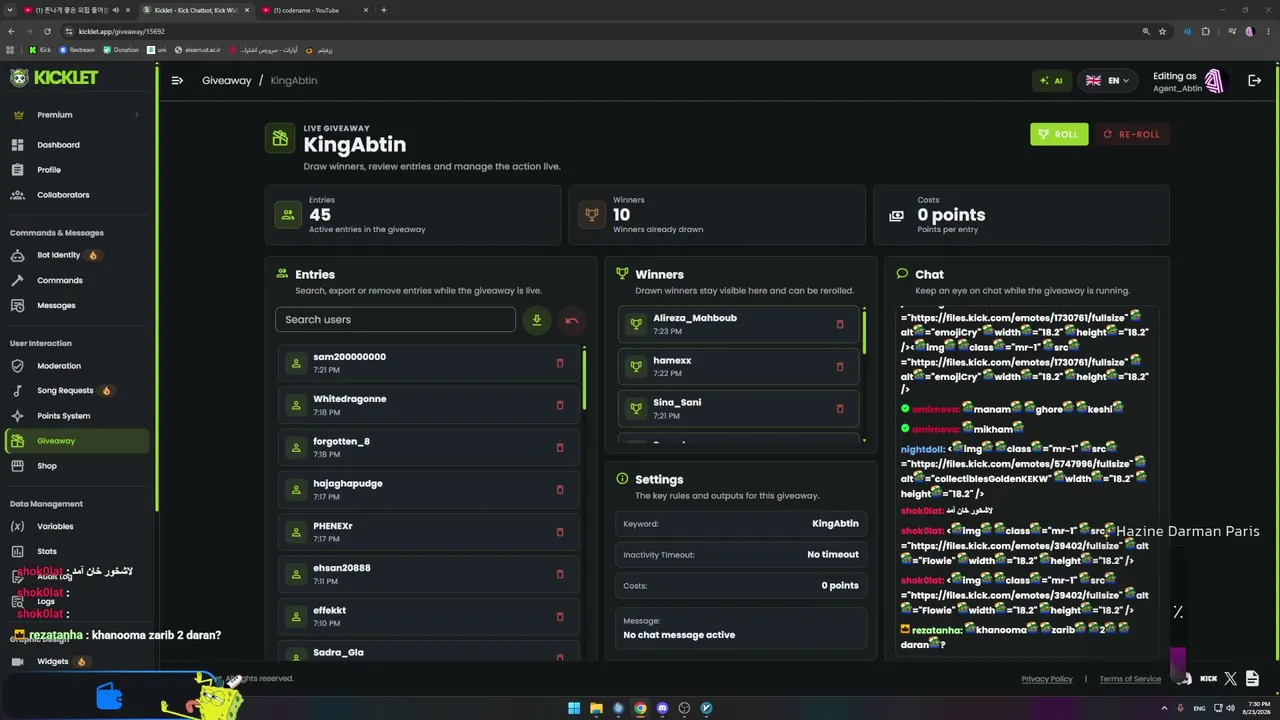This screenshot has height=720, width=1280.
Task: Open a new browser tab
Action: pyautogui.click(x=384, y=10)
